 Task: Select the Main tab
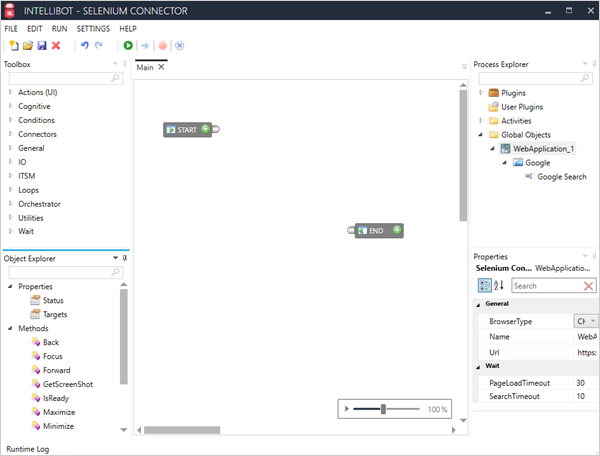(145, 67)
